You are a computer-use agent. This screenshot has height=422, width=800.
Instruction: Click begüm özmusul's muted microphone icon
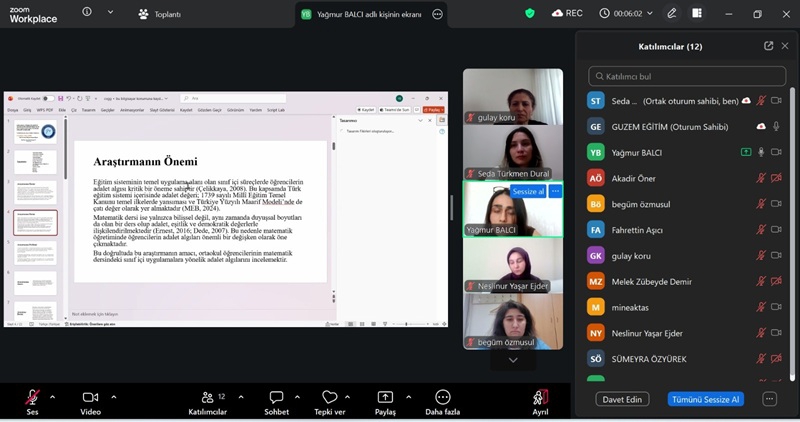(761, 204)
